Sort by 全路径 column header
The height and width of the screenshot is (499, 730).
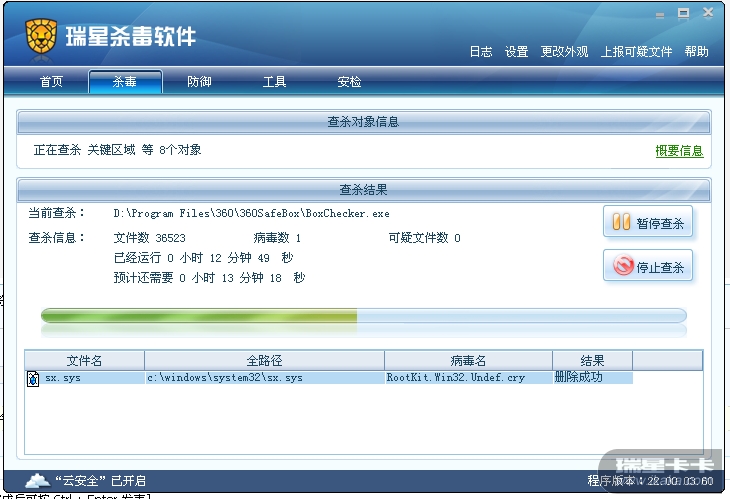coord(264,361)
